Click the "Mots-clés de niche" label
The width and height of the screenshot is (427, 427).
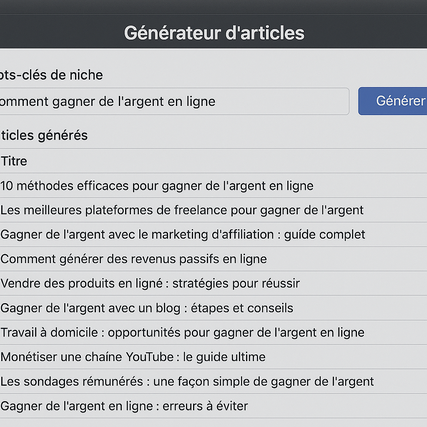[51, 75]
